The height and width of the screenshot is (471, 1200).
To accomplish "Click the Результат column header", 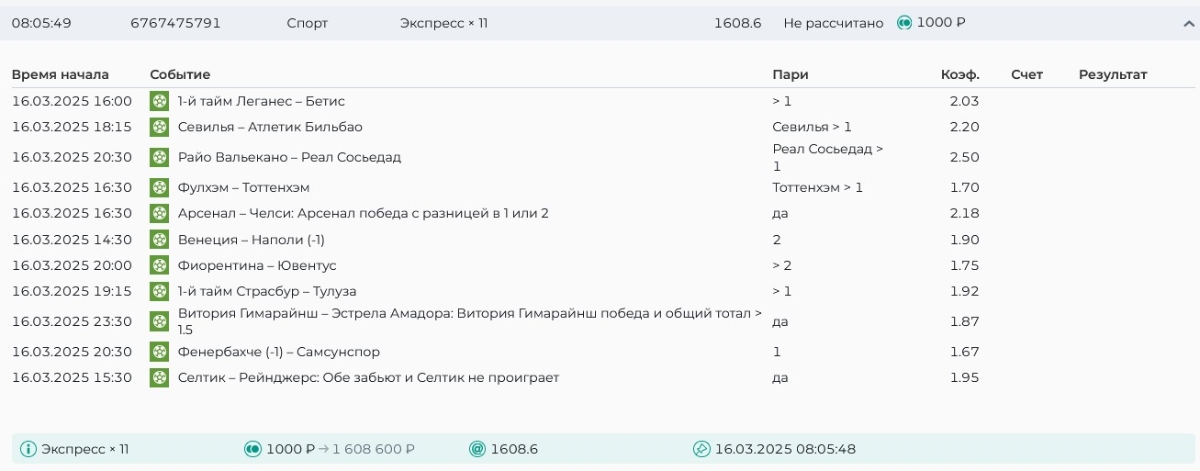I will [x=1112, y=75].
